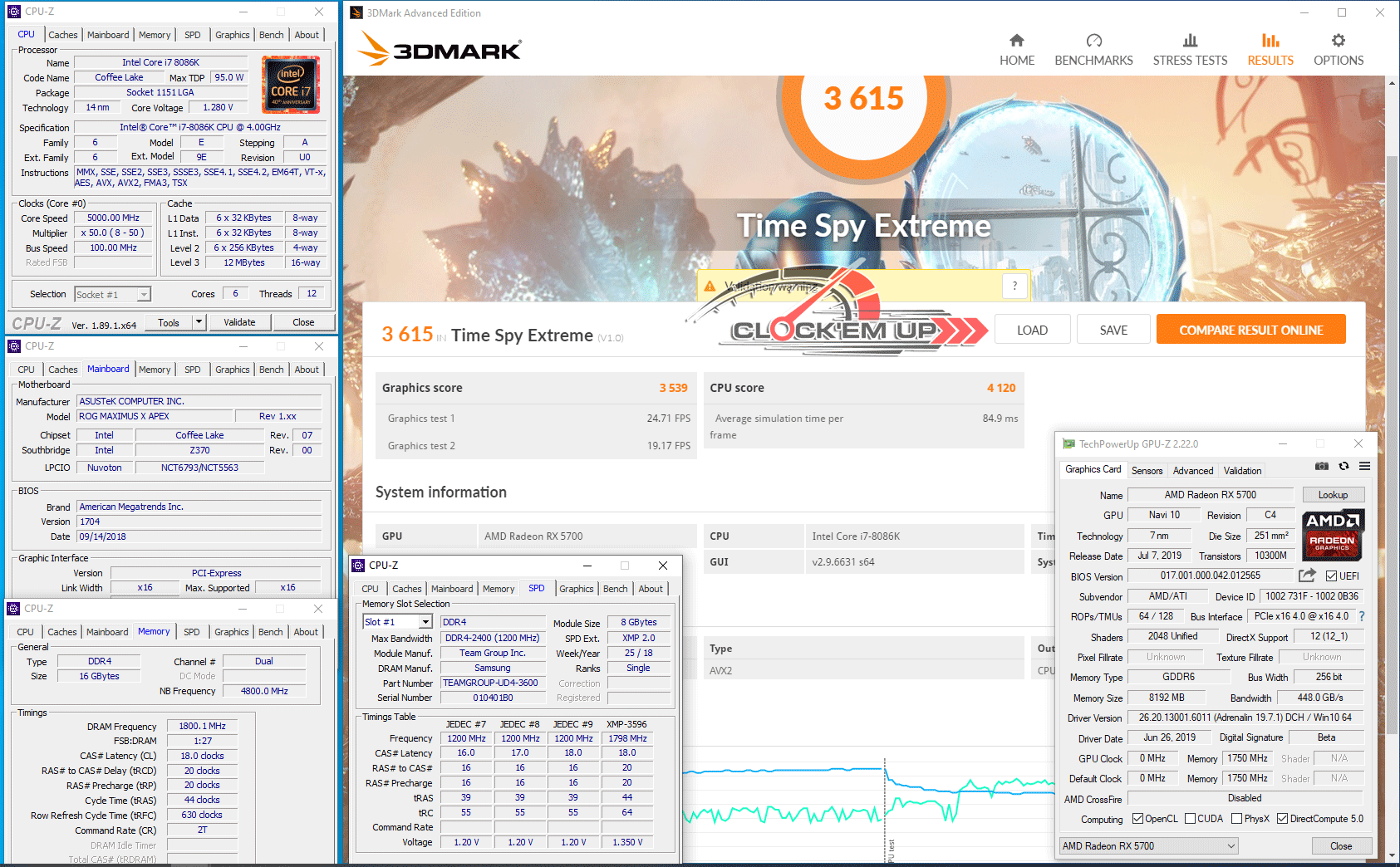The width and height of the screenshot is (1400, 867).
Task: Click the Compare Result Online button
Action: pos(1250,330)
